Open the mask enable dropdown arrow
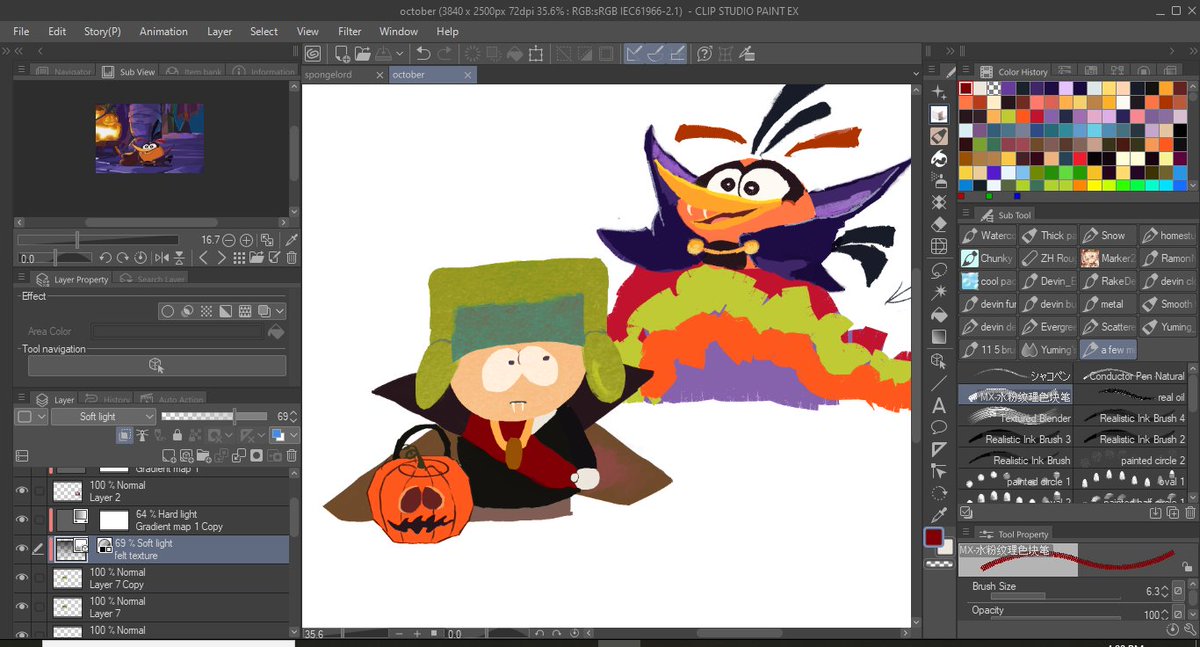 230,435
